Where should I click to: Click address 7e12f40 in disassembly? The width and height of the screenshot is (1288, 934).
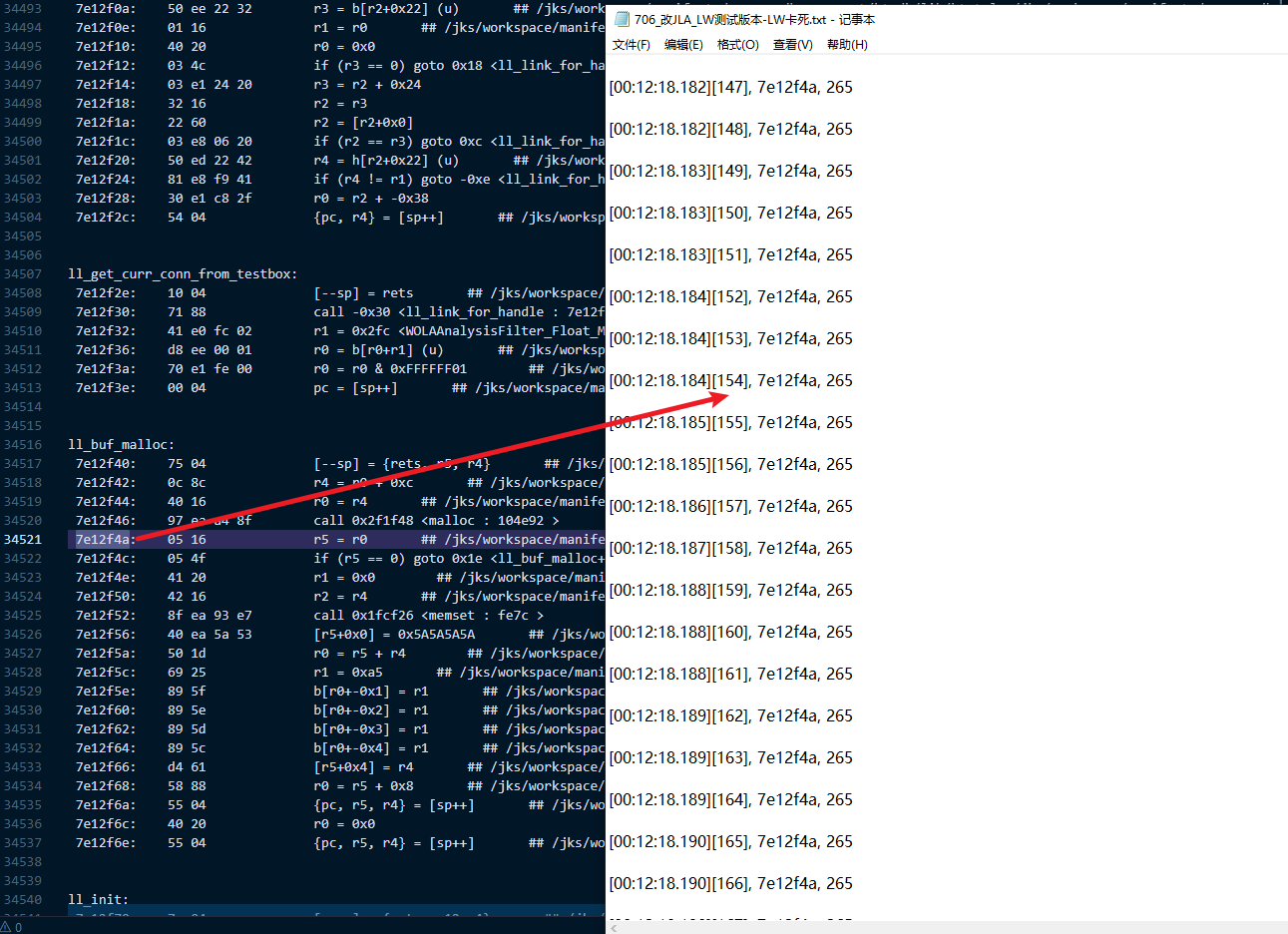click(x=106, y=463)
